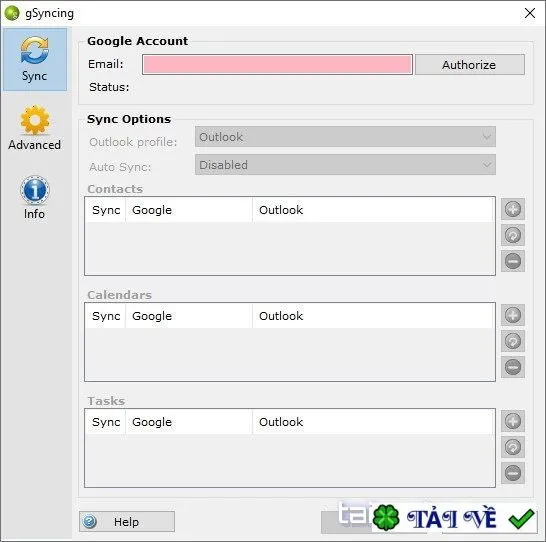Switch to the Advanced settings tab
This screenshot has width=546, height=542.
tap(34, 128)
